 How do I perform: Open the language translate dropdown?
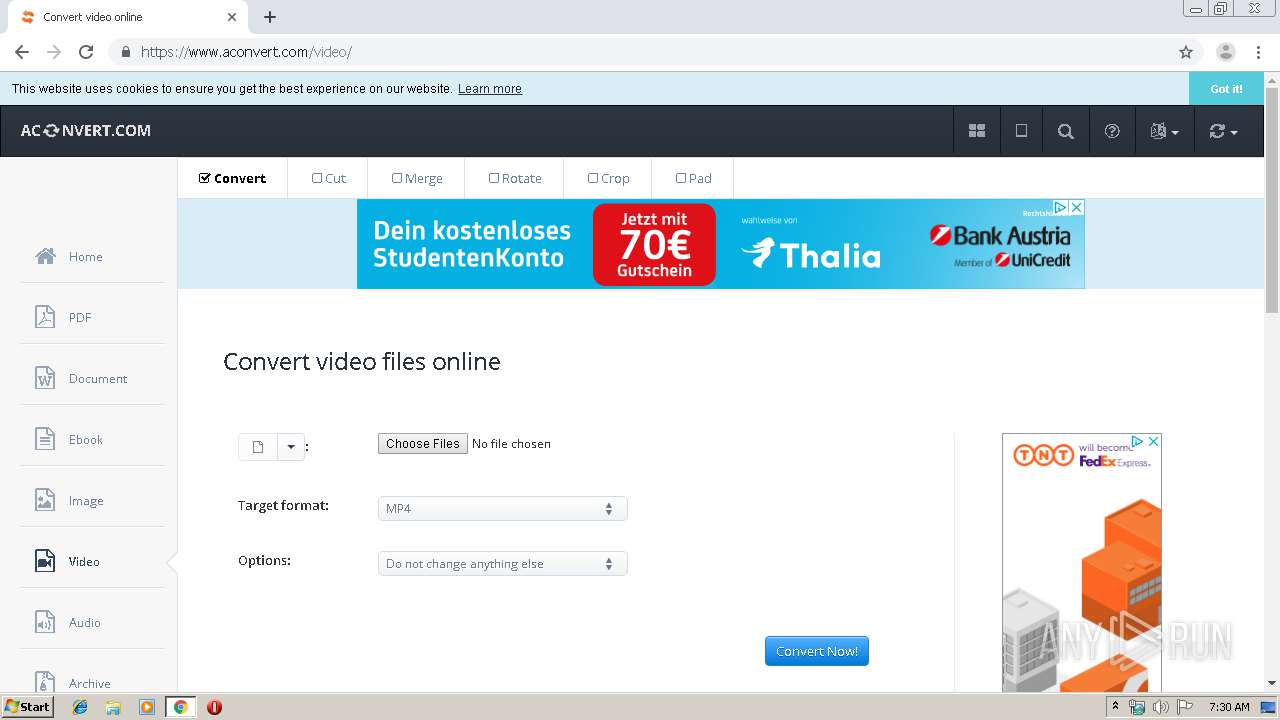[1165, 131]
